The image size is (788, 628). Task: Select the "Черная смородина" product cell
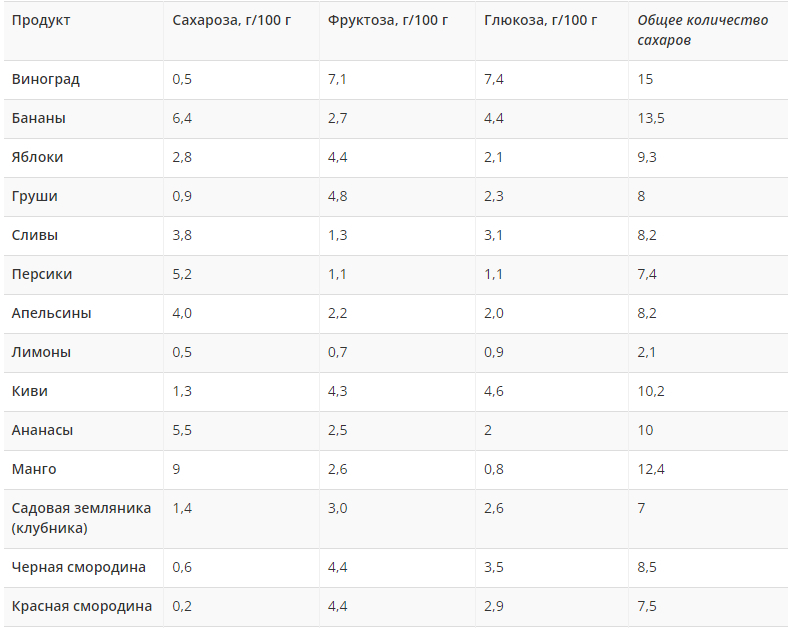[x=79, y=567]
